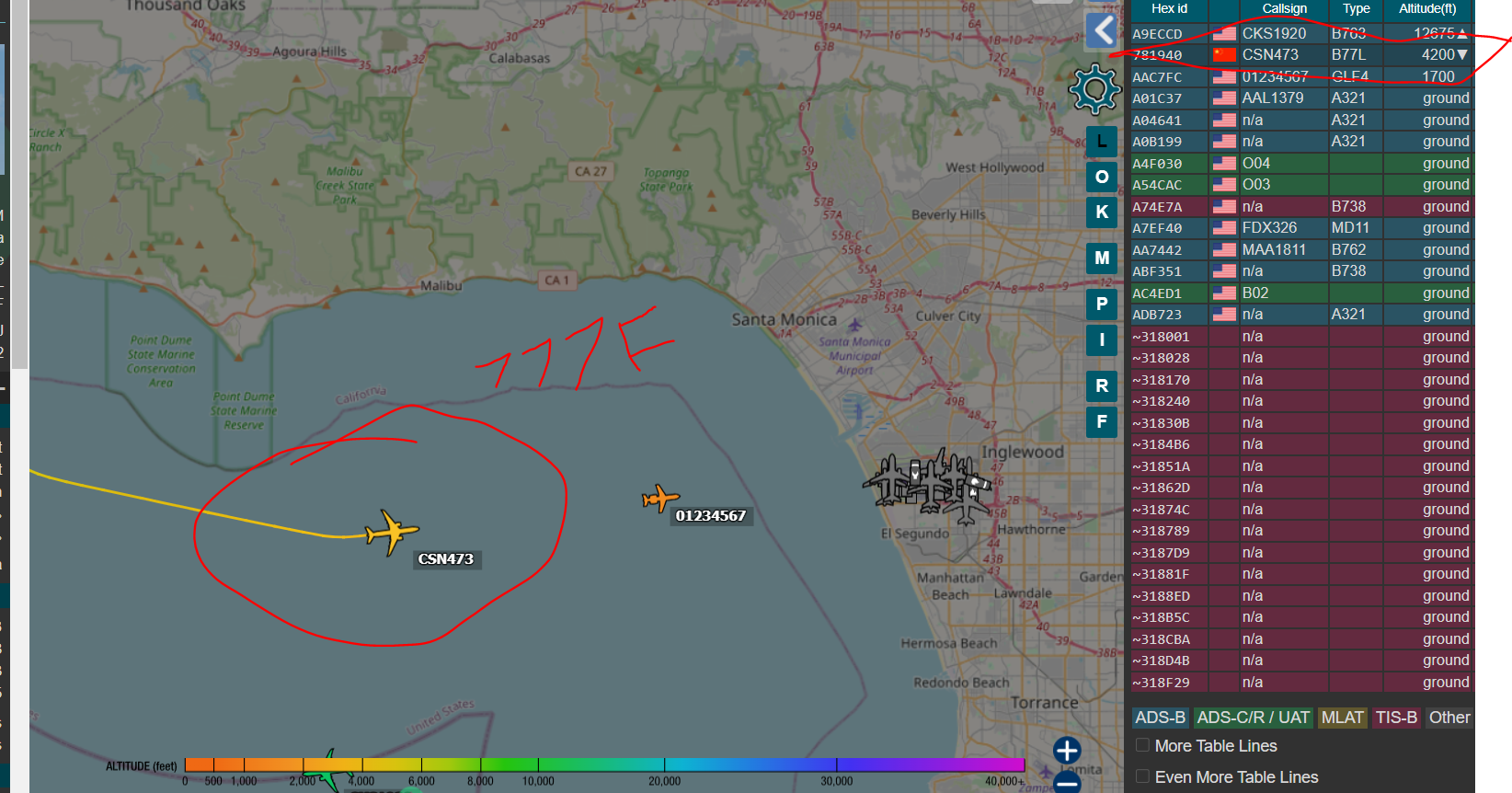Select hex id ~318F29 row
The width and height of the screenshot is (1512, 793).
click(1301, 682)
